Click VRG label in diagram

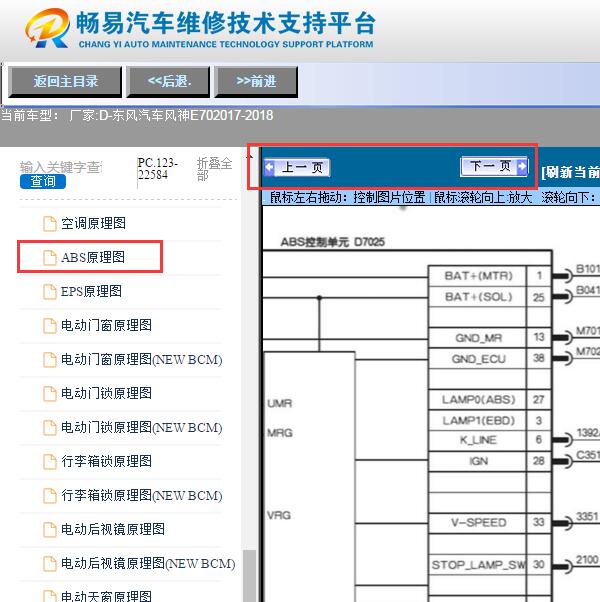coord(279,515)
